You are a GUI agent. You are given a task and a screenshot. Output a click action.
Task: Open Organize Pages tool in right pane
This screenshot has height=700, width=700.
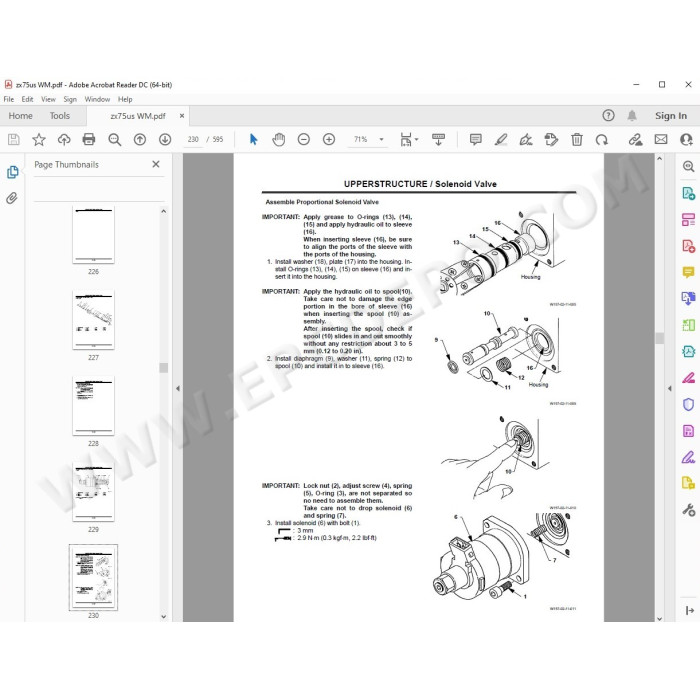[688, 325]
